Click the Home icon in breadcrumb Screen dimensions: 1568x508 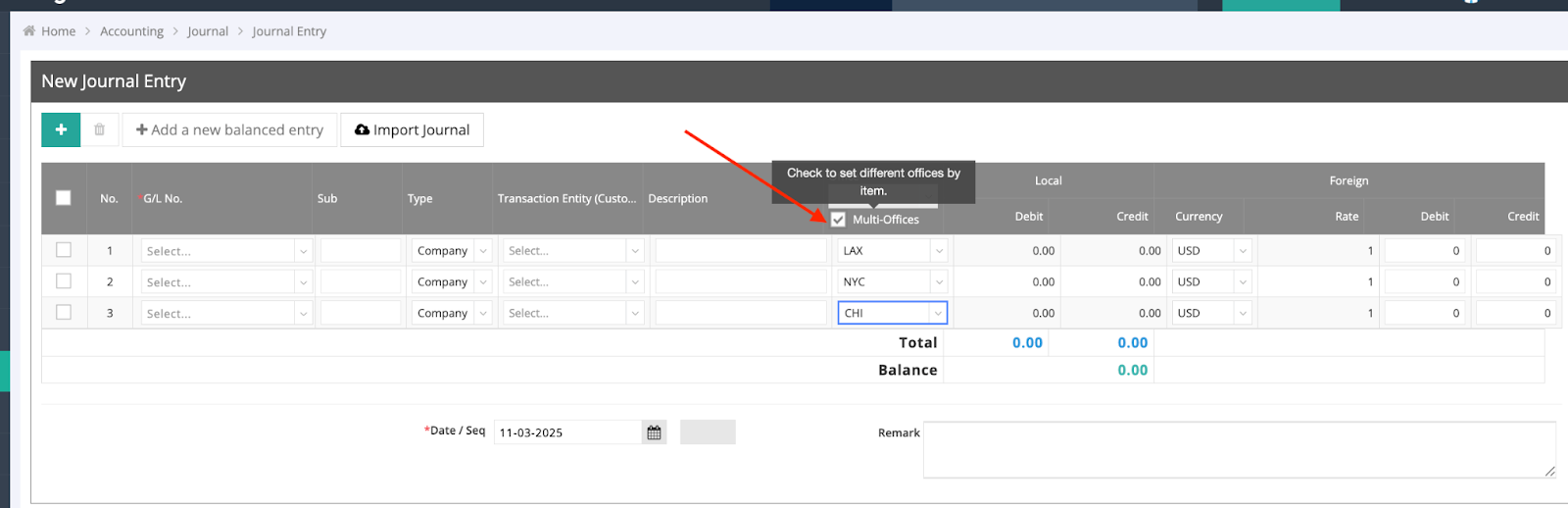[29, 31]
